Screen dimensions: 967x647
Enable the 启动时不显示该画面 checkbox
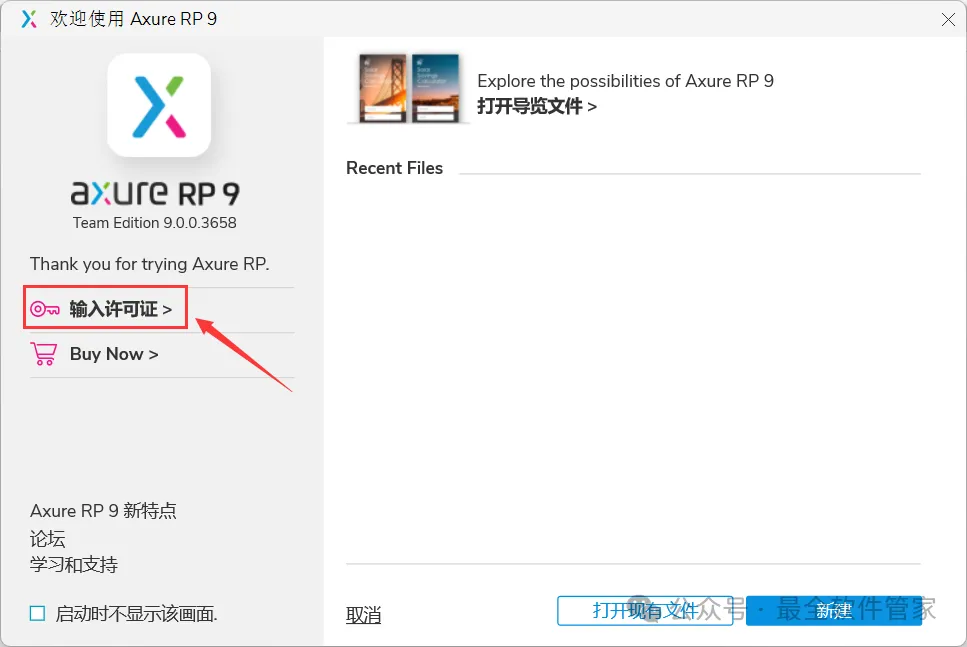pos(38,613)
